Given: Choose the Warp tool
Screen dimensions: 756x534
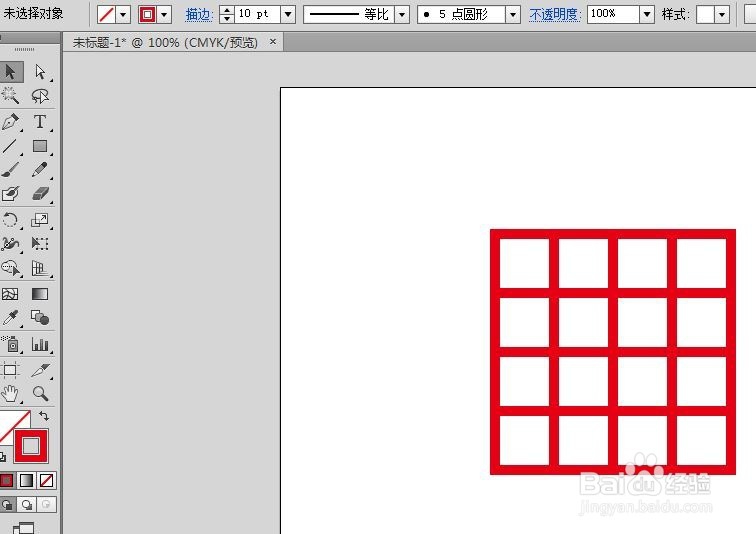Looking at the screenshot, I should [11, 244].
